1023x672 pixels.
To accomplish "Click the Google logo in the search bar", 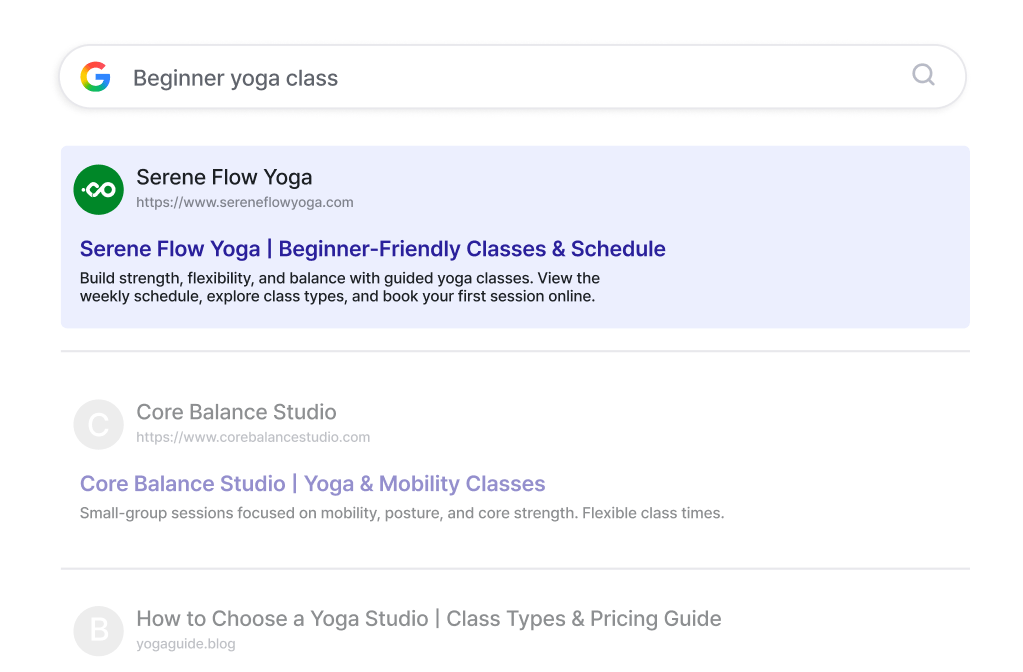I will click(x=96, y=77).
